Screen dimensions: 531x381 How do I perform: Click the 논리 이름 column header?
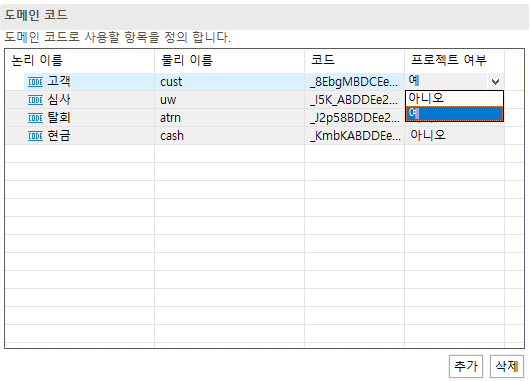[x=80, y=60]
